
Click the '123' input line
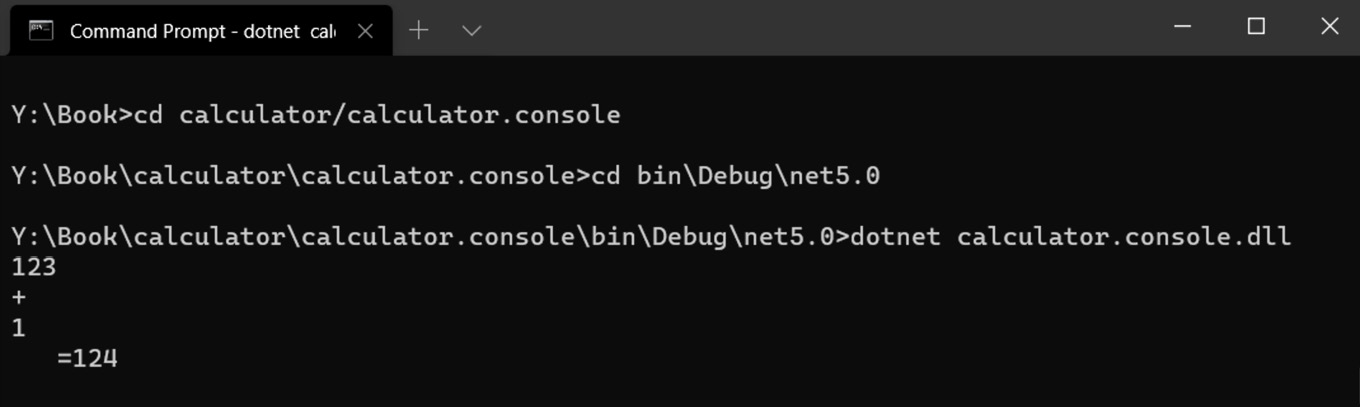click(x=34, y=267)
